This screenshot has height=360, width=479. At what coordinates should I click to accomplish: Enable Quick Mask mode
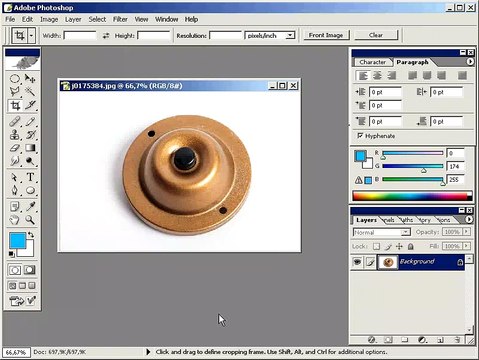(x=30, y=270)
